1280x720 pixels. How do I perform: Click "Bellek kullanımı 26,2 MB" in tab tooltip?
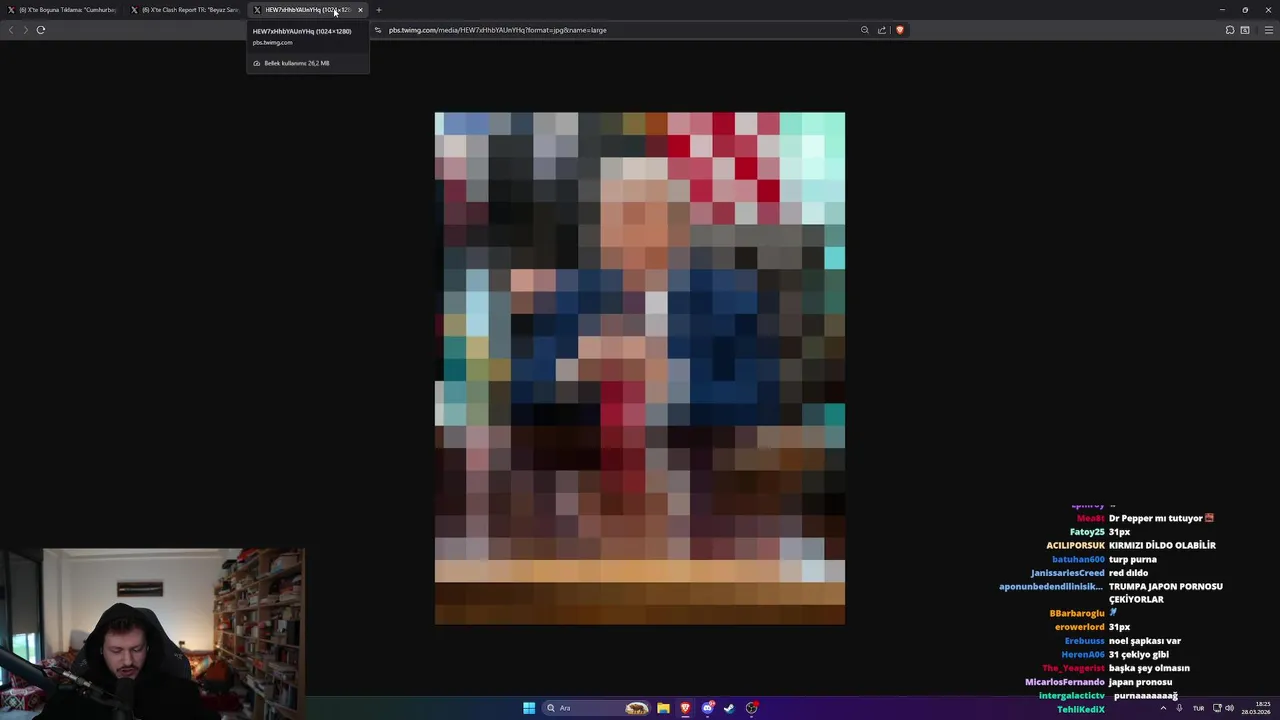pyautogui.click(x=297, y=63)
